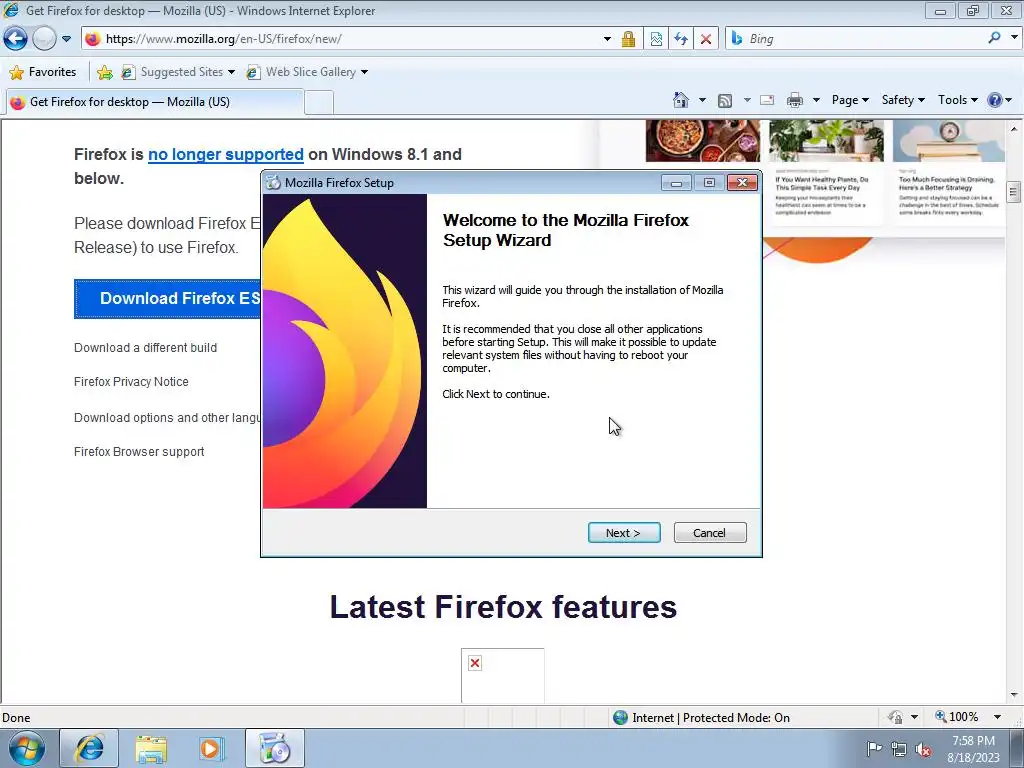Expand the Print options dropdown arrow

click(816, 100)
